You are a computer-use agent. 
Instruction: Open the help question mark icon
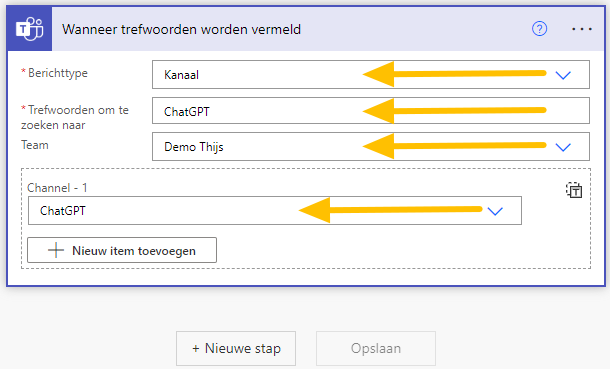539,29
